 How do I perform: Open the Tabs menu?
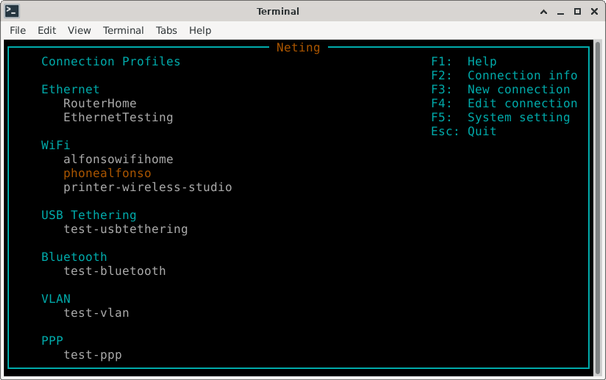coord(167,31)
